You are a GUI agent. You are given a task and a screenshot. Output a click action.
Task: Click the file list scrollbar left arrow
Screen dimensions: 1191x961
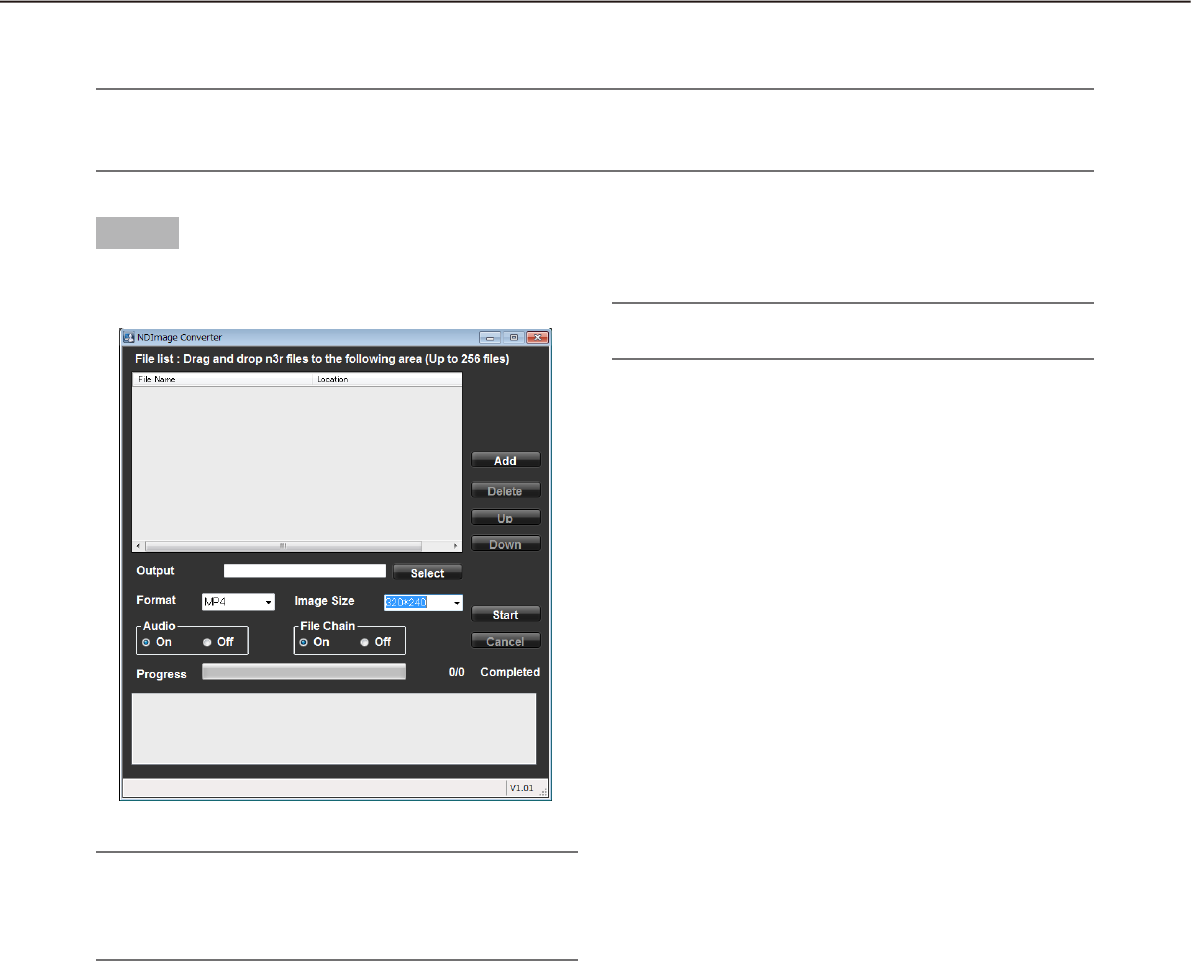pos(138,546)
